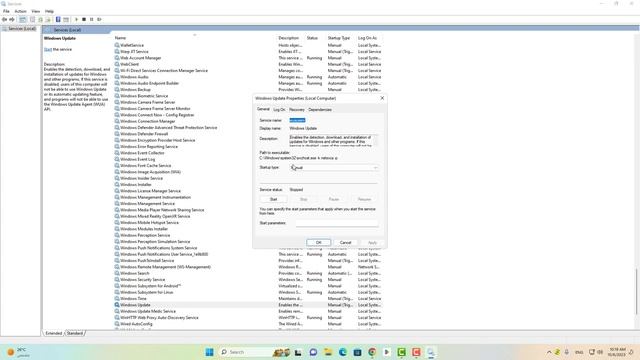Open the Windows Start menu icon

209,352
